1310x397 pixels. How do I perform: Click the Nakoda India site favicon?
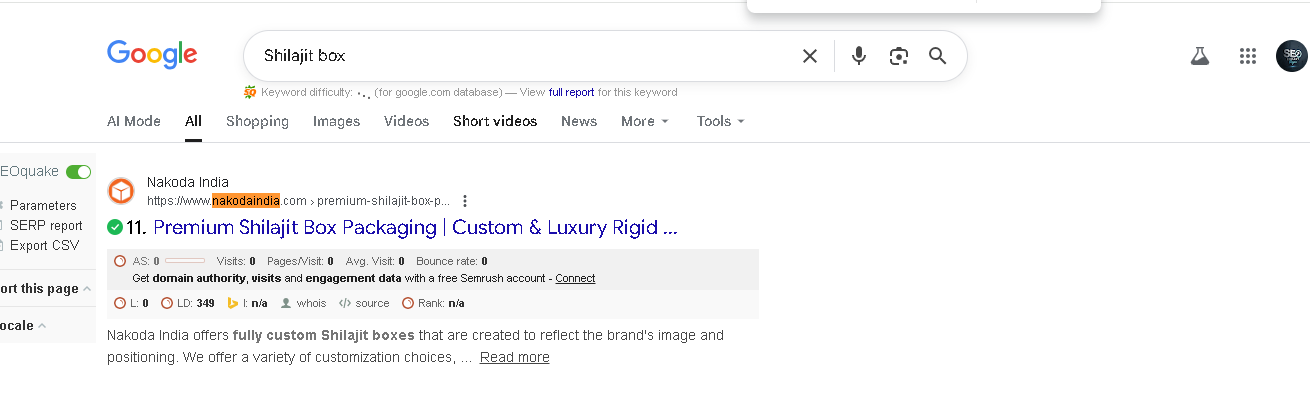tap(121, 191)
